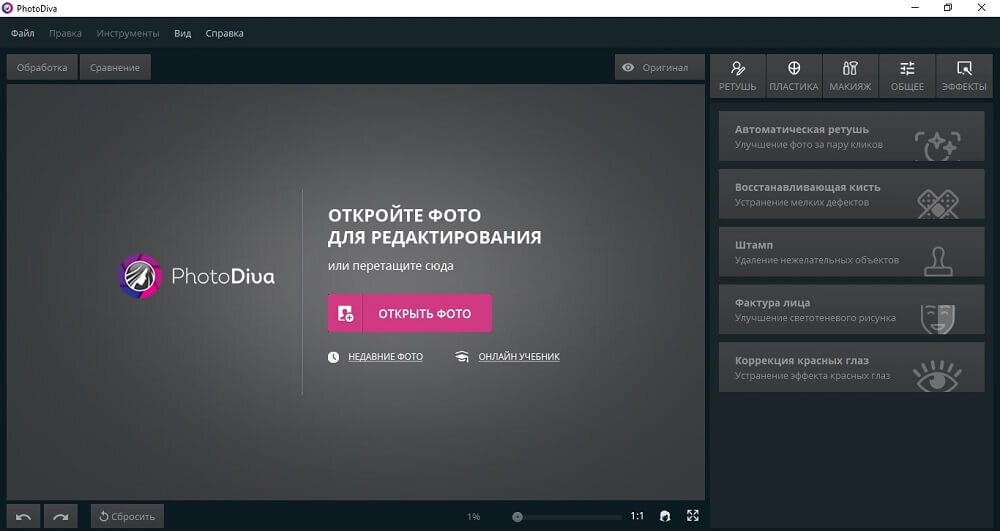This screenshot has width=1000, height=531.
Task: Click the pink ОТКРЫТЬ ФОТО button
Action: (409, 313)
